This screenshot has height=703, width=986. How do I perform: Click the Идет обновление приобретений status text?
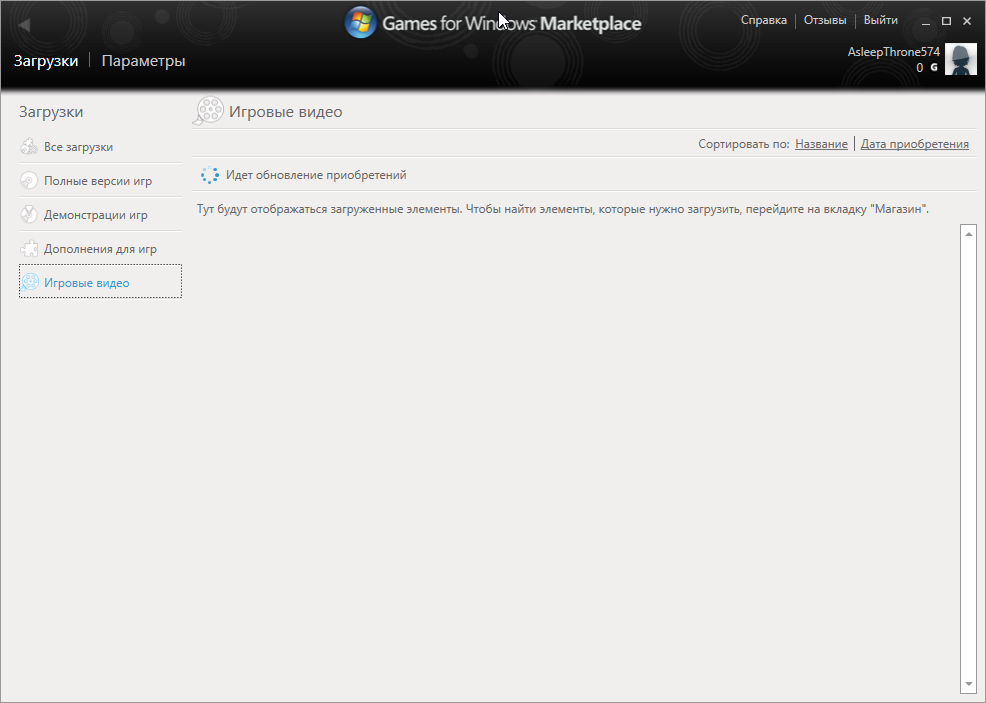point(316,175)
